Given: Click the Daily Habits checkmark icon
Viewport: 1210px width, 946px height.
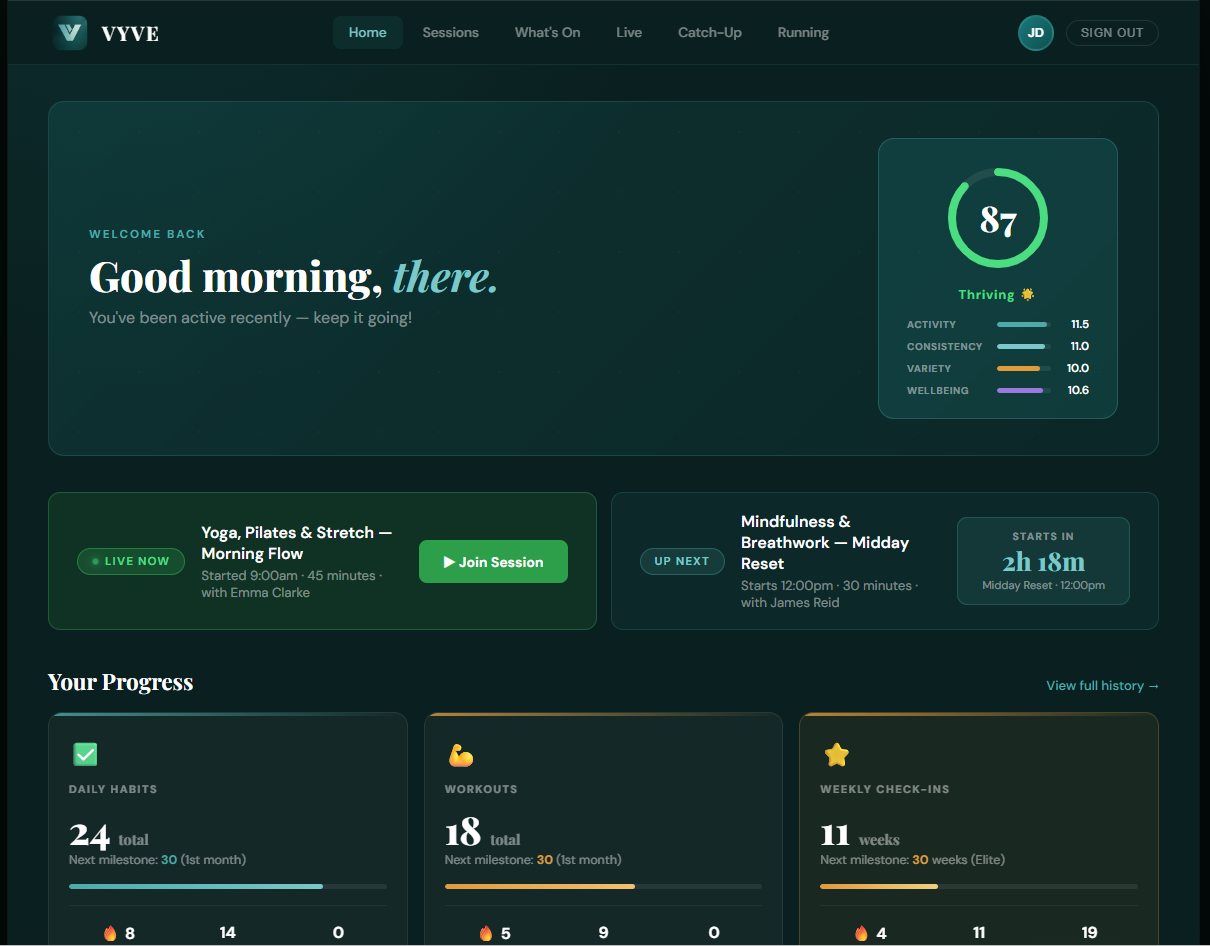Looking at the screenshot, I should (85, 755).
